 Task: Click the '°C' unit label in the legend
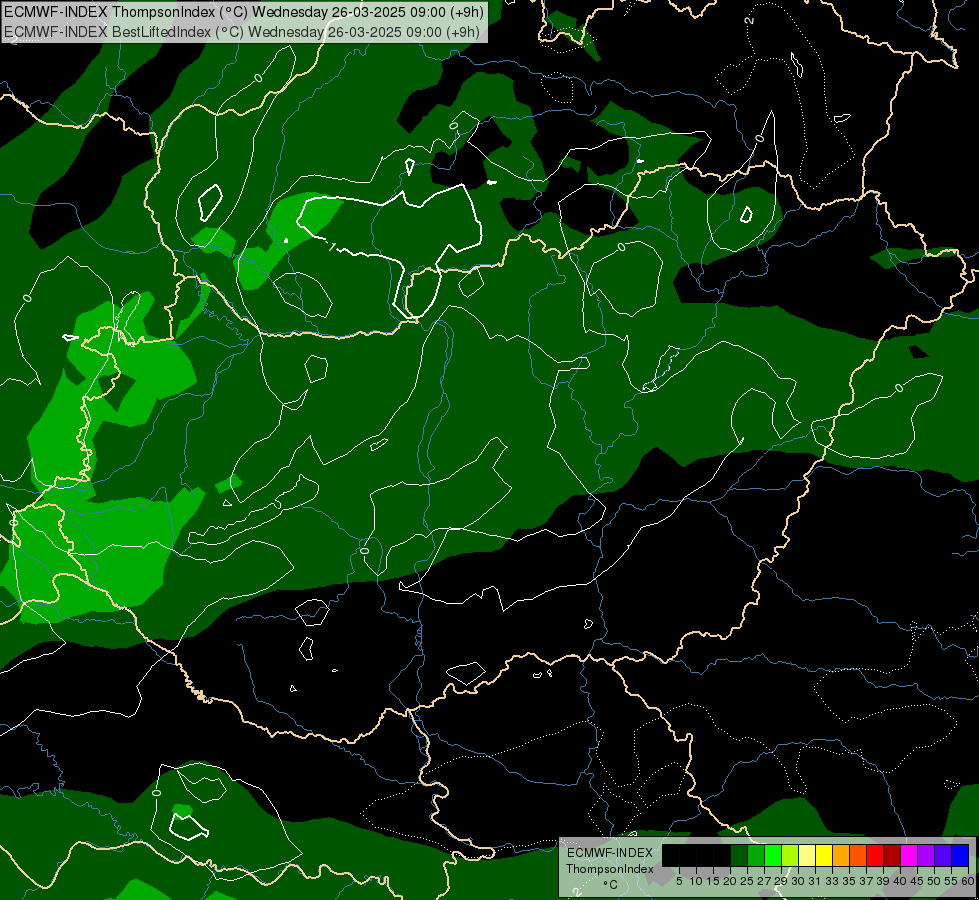point(610,885)
